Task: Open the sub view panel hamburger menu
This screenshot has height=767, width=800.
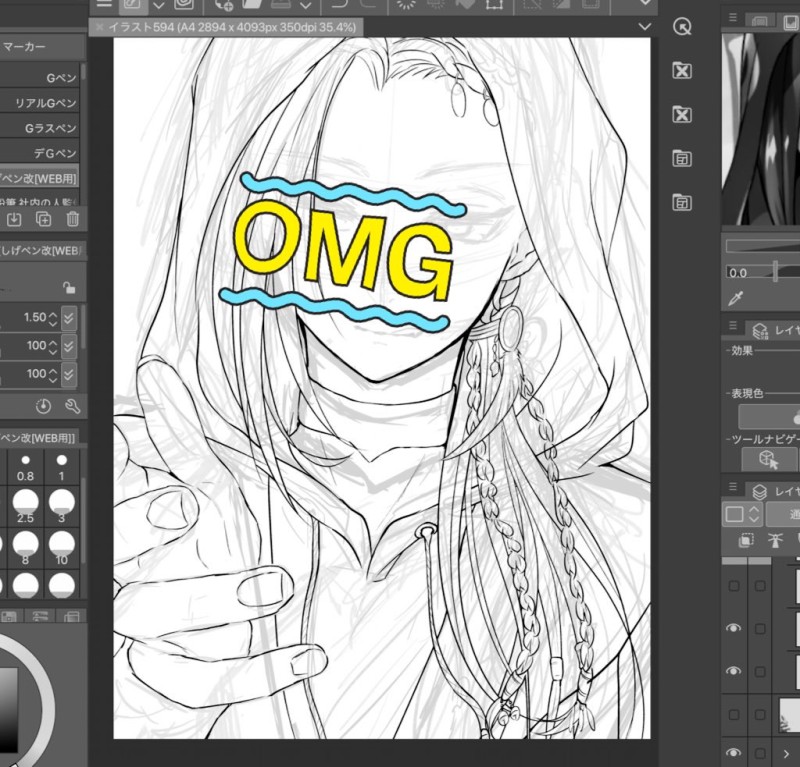Action: click(733, 18)
